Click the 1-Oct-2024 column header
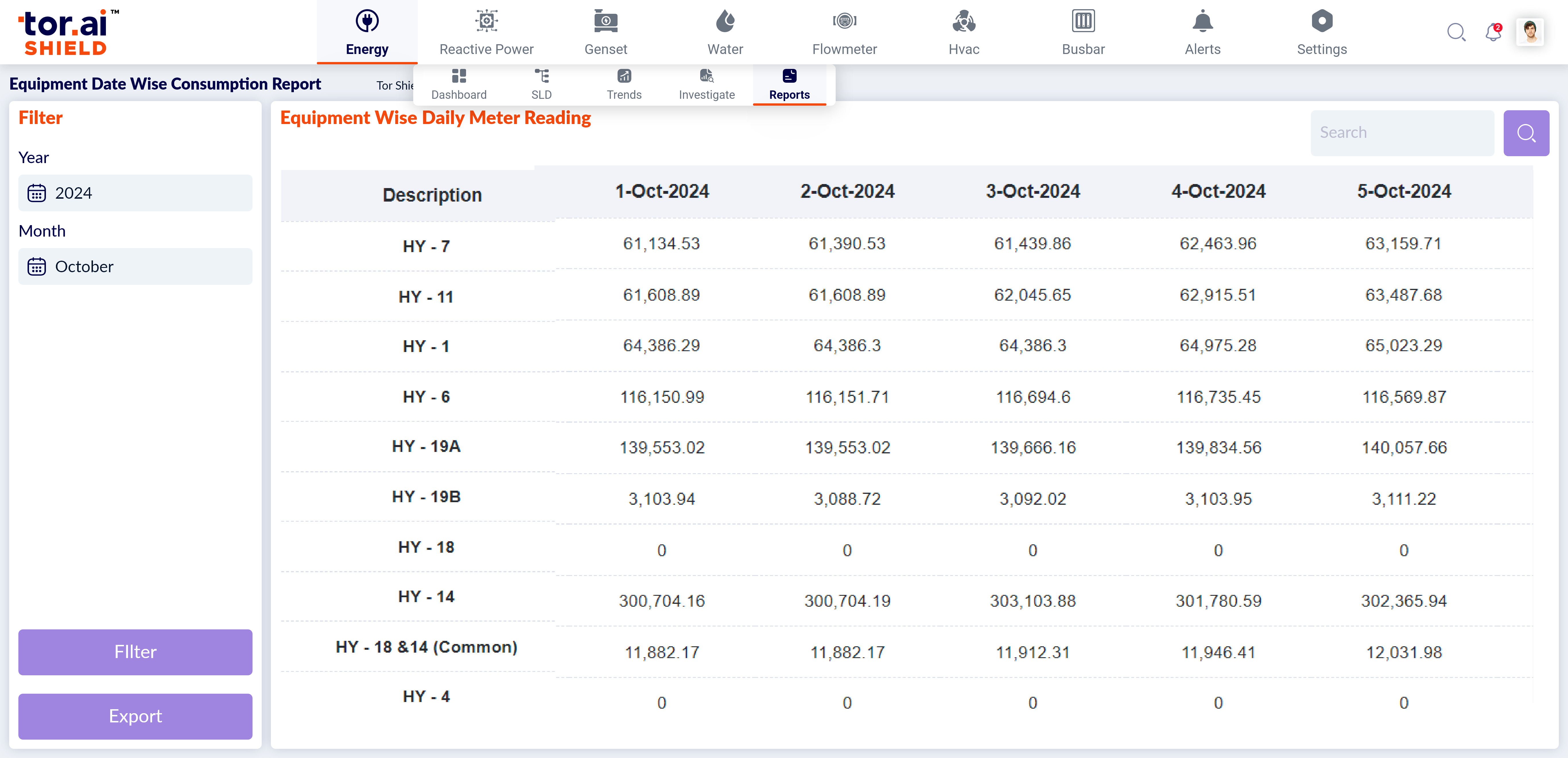Viewport: 1568px width, 758px height. [x=662, y=191]
